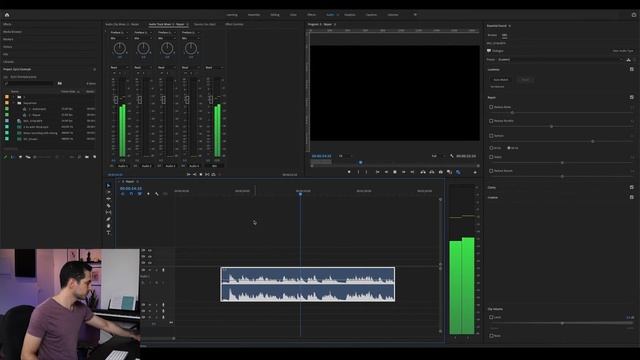Export frame with the camera icon
Image resolution: width=640 pixels, height=360 pixels.
(441, 172)
